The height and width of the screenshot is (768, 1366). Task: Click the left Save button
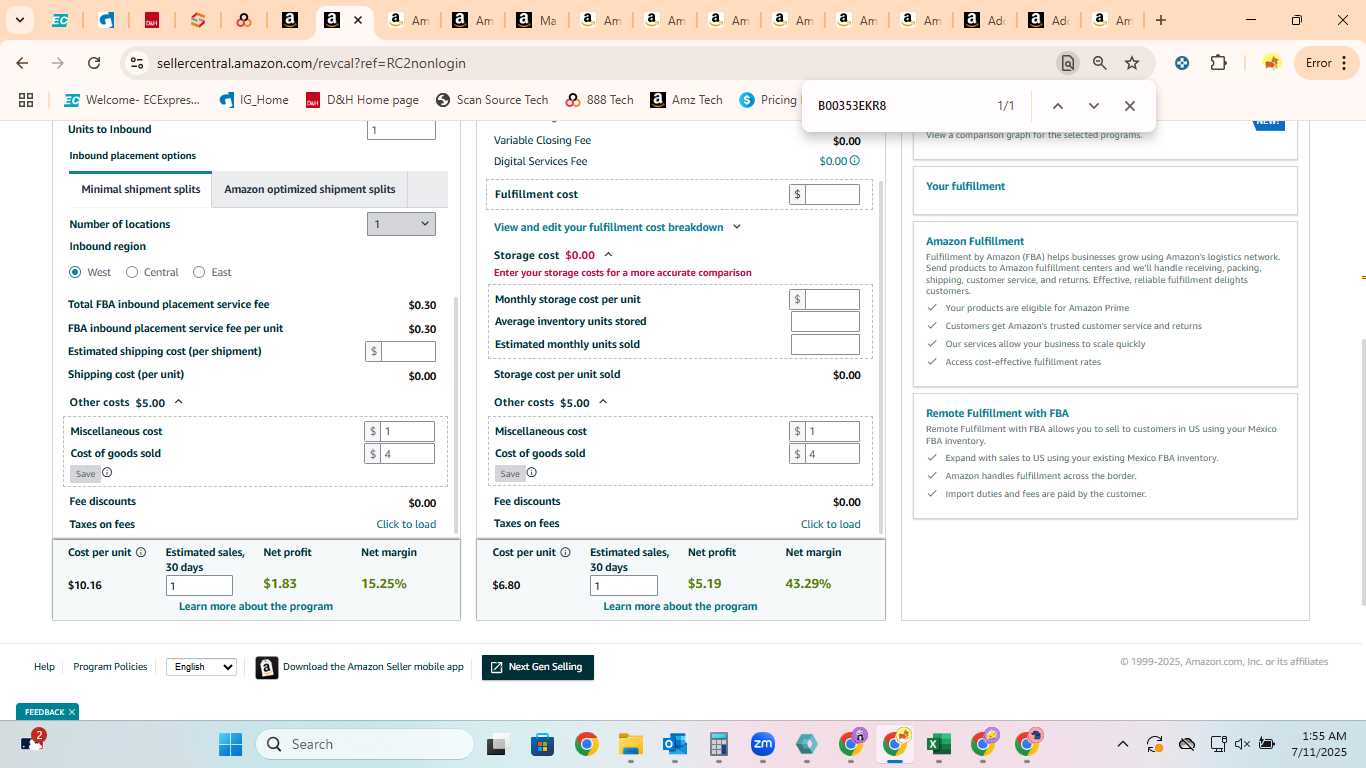[85, 474]
